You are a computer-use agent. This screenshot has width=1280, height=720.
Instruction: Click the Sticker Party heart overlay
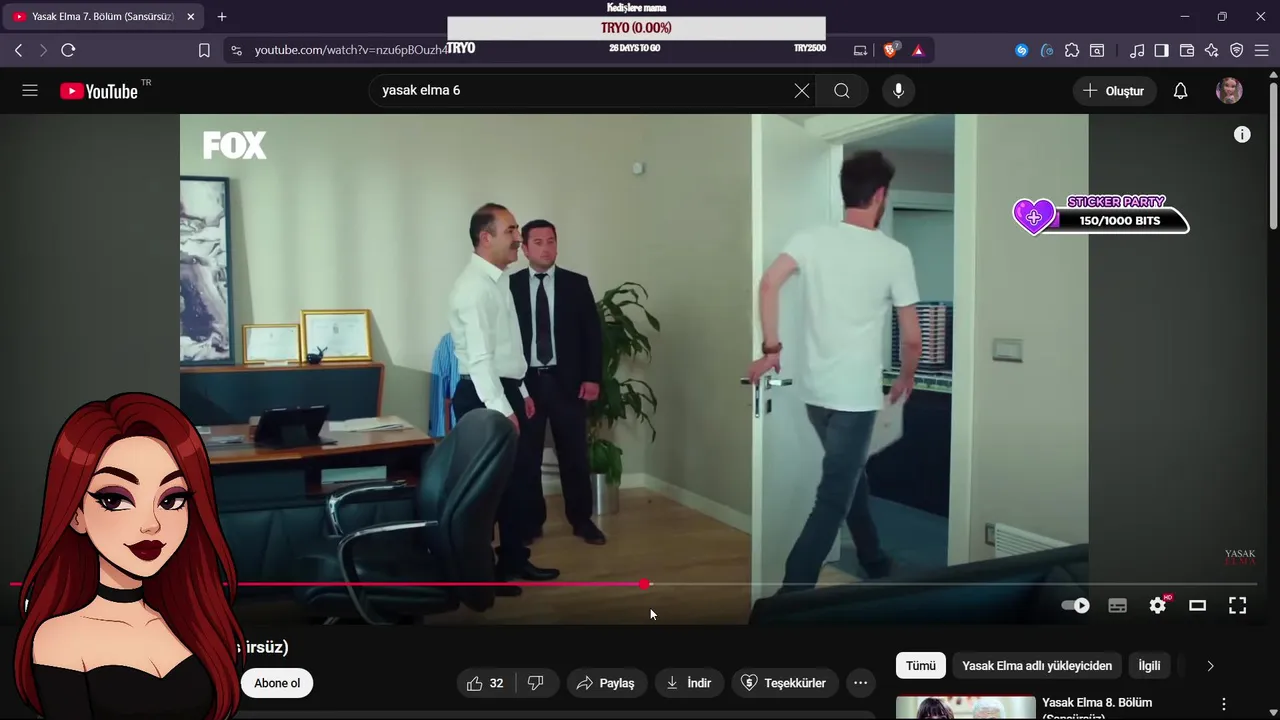click(x=1034, y=216)
